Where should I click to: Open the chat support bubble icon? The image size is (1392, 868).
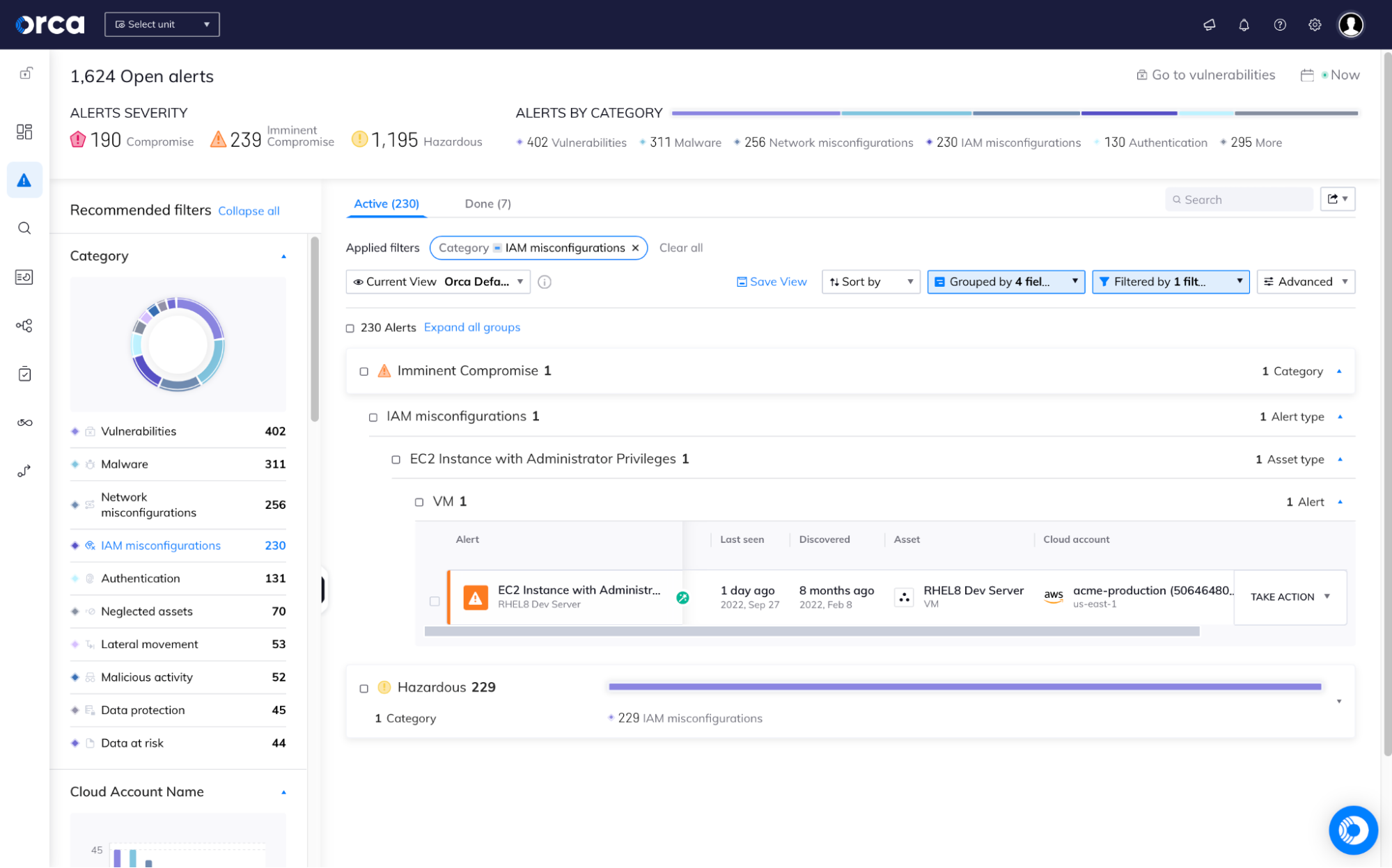point(1352,830)
